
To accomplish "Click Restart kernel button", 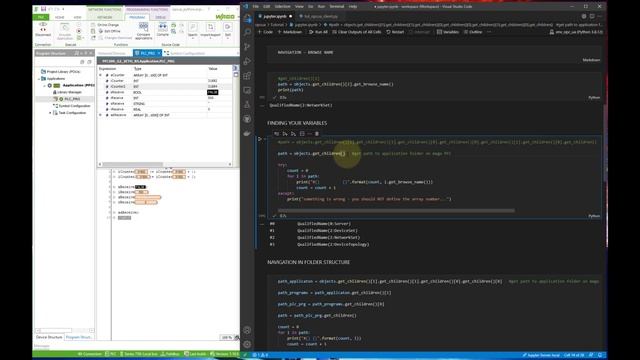I will (x=395, y=32).
